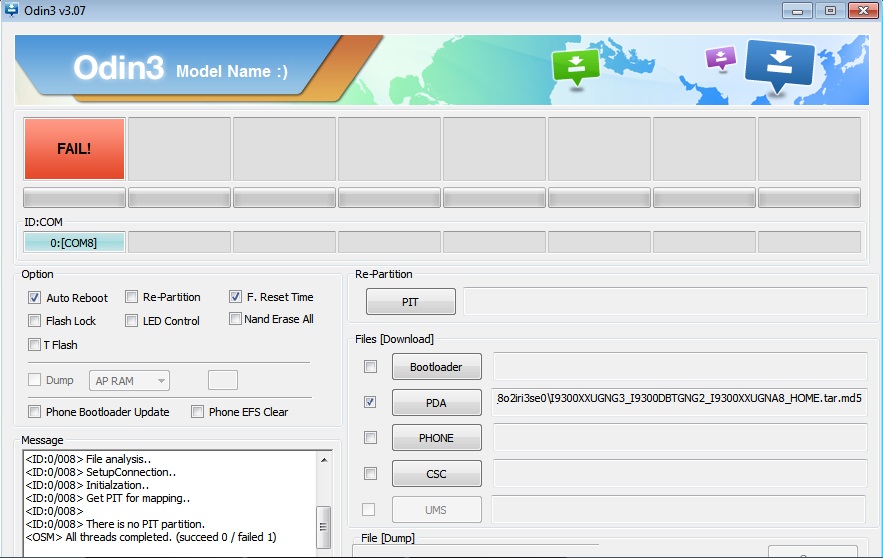Select the 0:[COM8] port cell

[74, 243]
